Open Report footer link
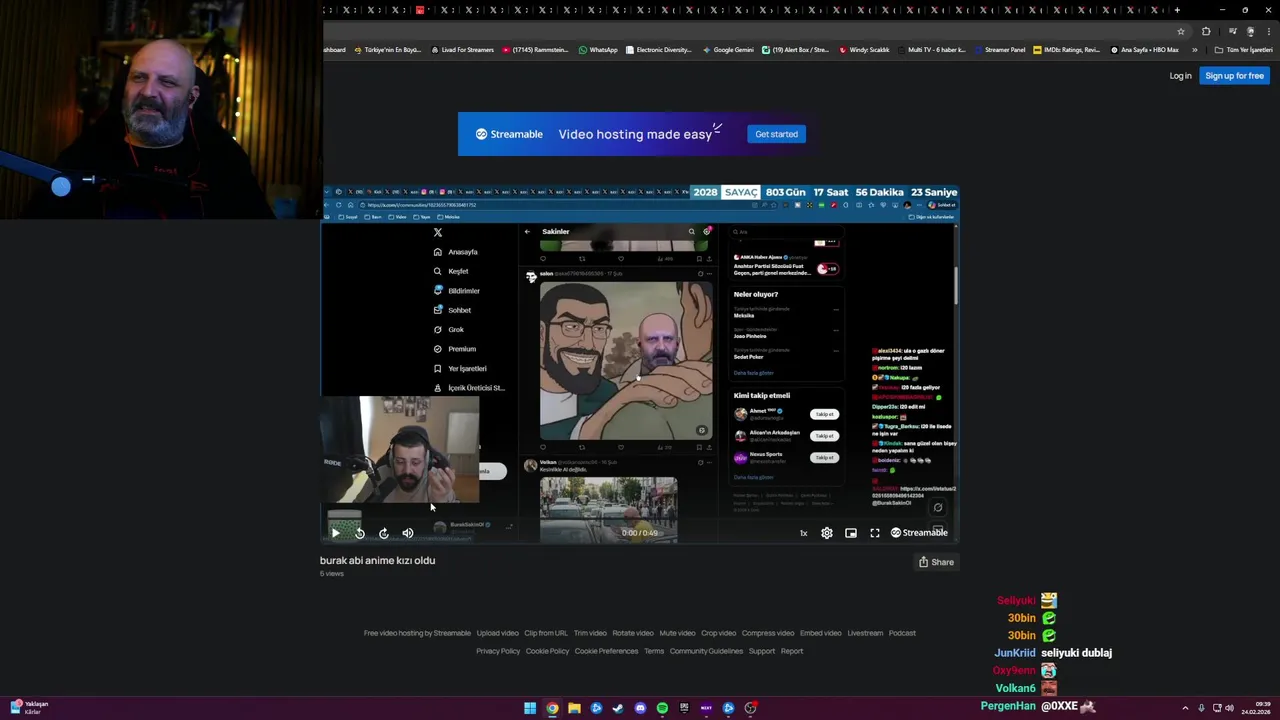 (x=792, y=651)
